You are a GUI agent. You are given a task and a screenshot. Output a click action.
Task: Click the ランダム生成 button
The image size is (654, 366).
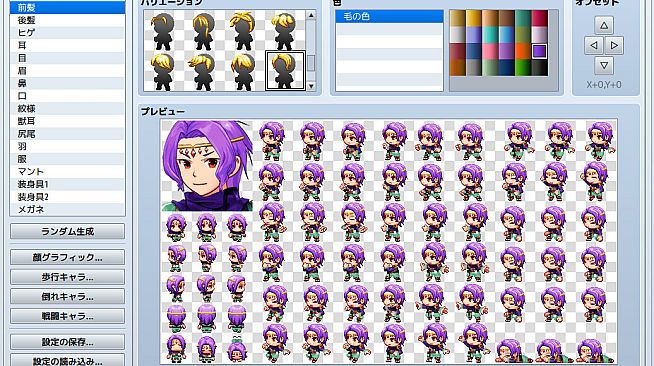pyautogui.click(x=67, y=231)
